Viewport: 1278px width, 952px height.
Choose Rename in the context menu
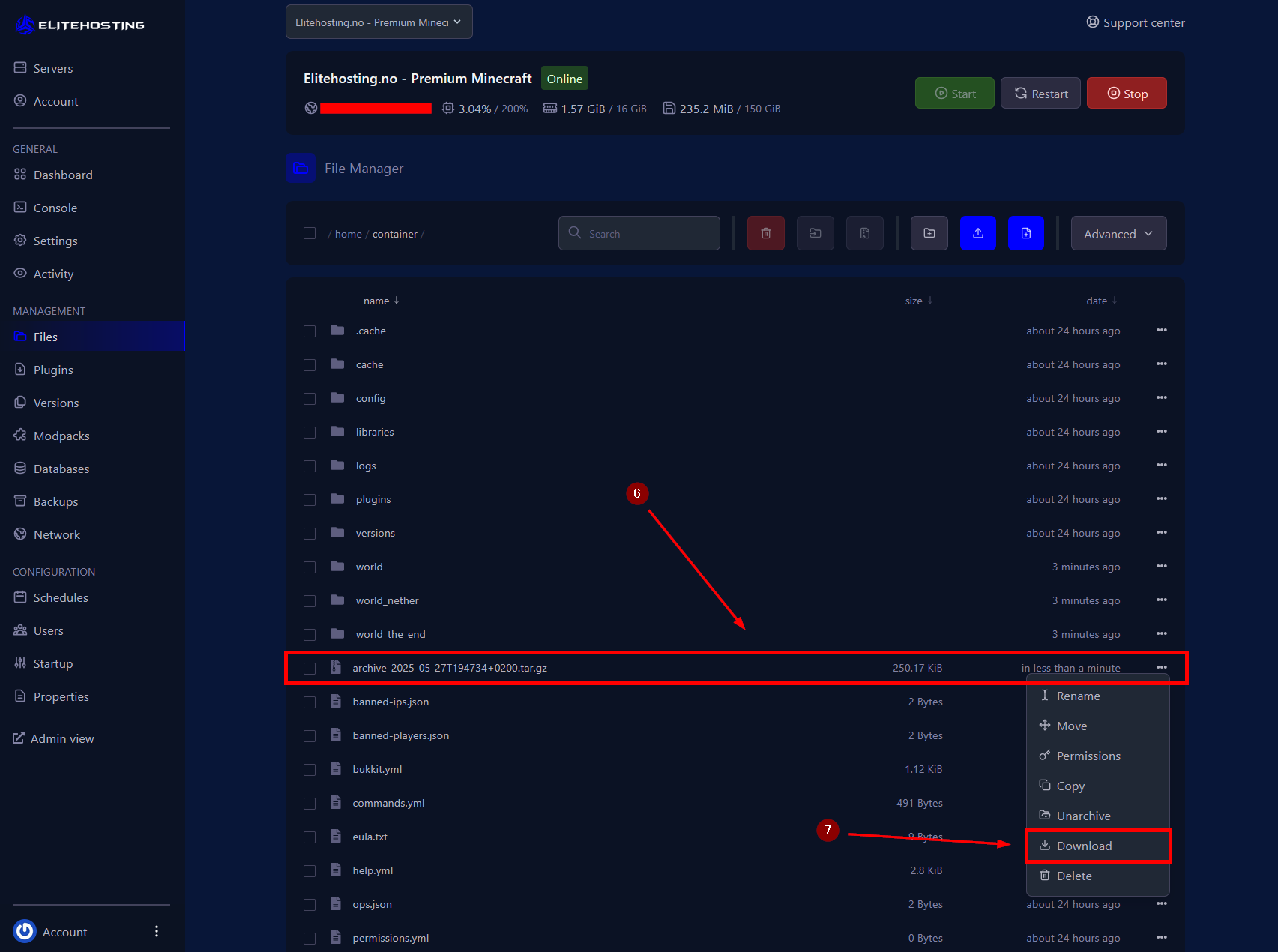point(1097,696)
